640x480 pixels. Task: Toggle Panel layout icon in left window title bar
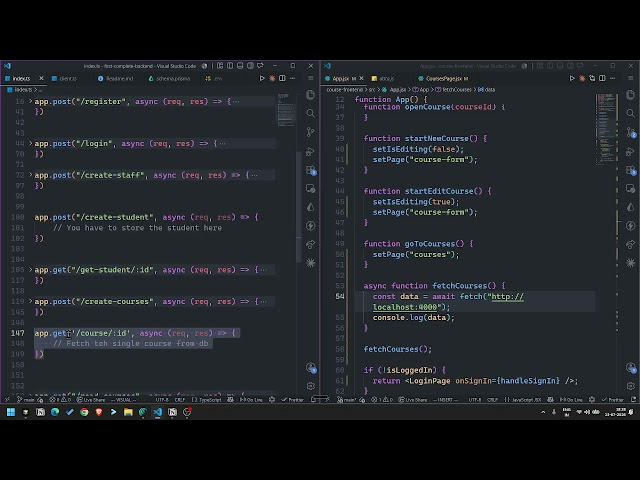click(240, 66)
